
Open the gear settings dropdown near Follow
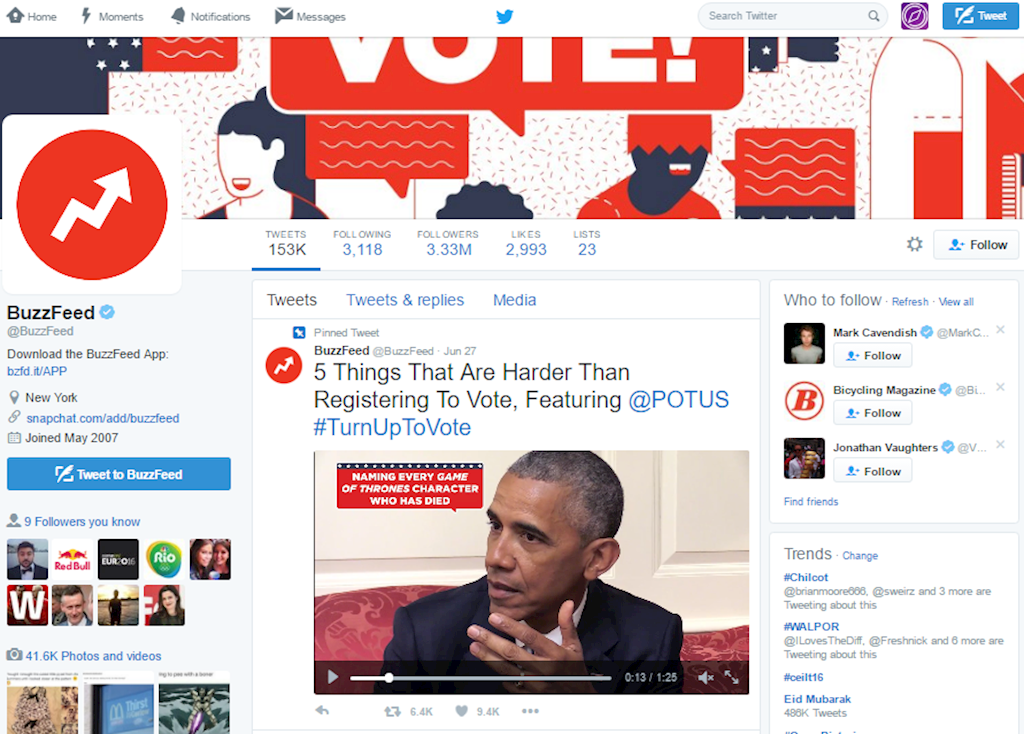(x=914, y=245)
